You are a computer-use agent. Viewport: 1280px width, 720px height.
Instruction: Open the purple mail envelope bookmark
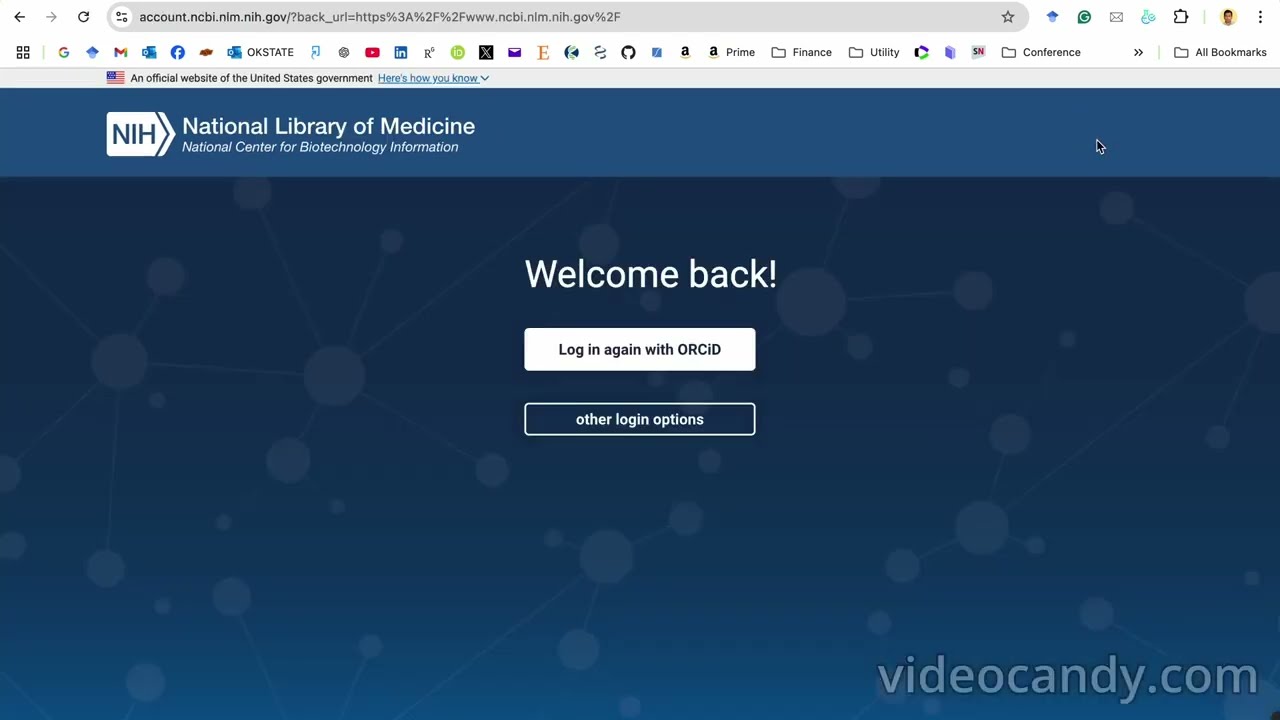pos(514,52)
